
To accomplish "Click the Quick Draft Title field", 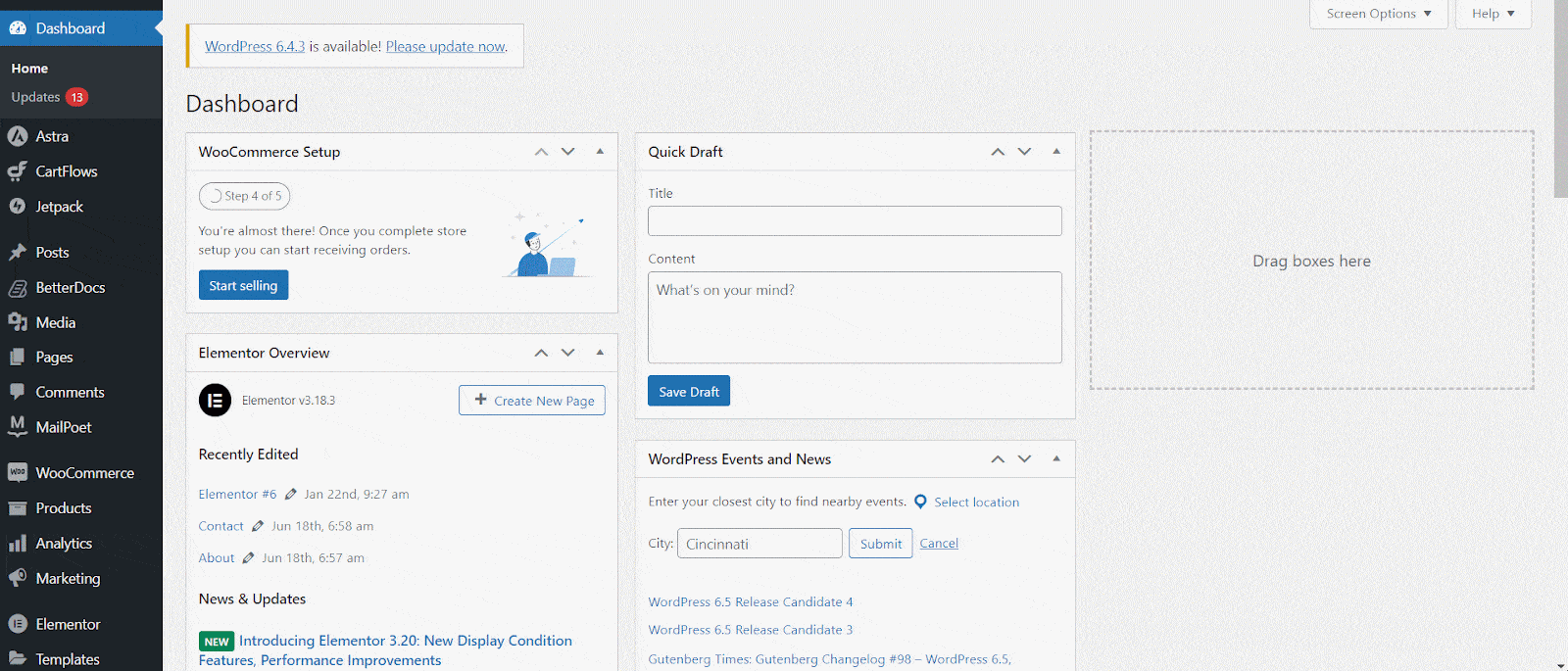I will tap(855, 220).
